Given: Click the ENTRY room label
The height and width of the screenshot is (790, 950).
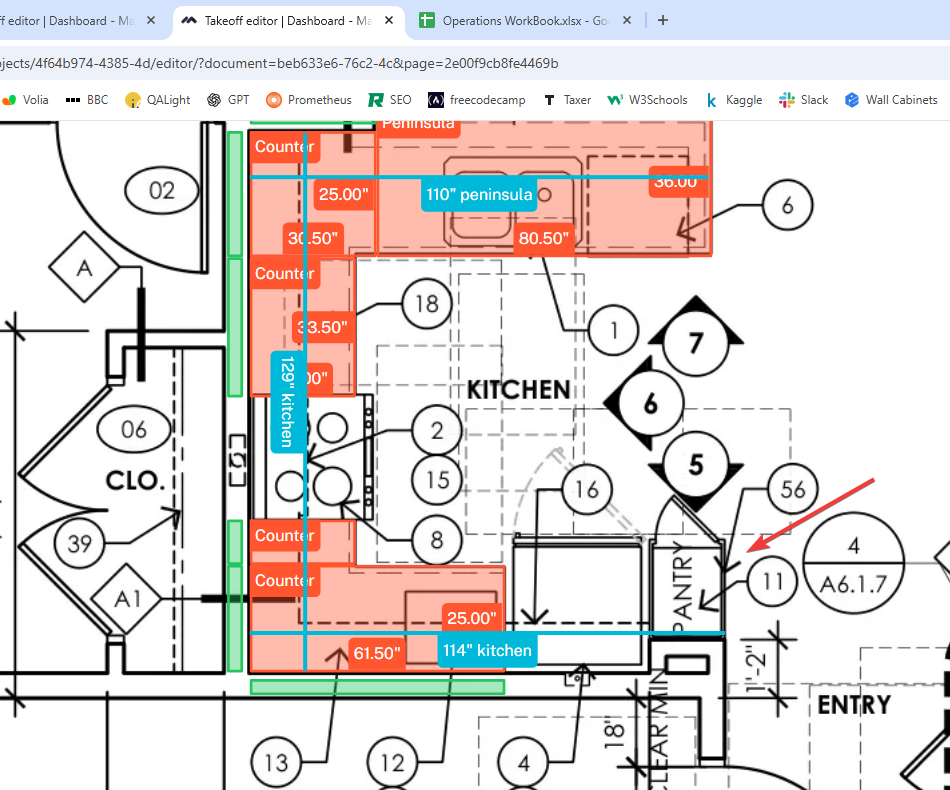Looking at the screenshot, I should 854,705.
